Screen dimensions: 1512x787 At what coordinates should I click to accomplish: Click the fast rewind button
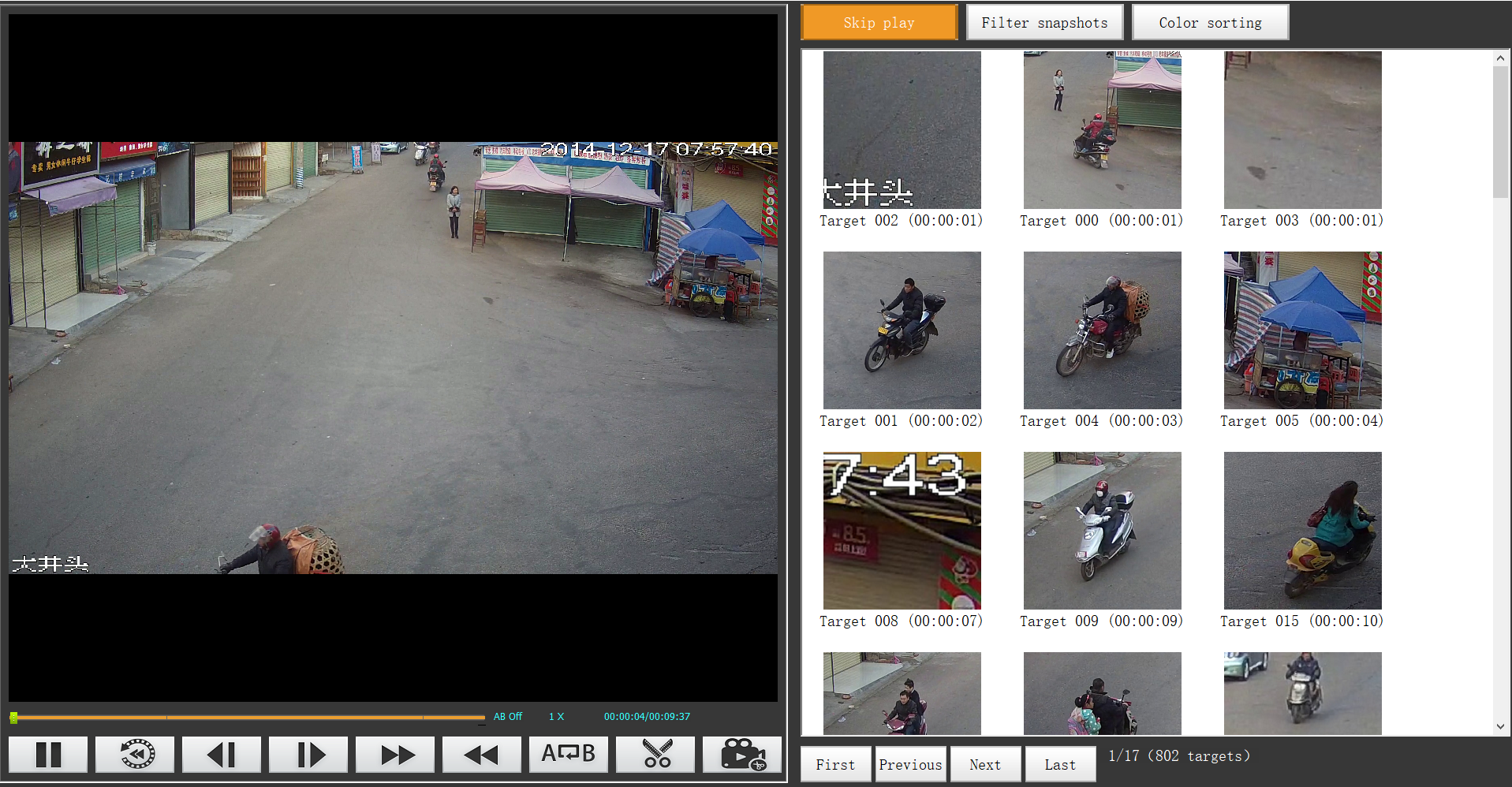click(482, 755)
